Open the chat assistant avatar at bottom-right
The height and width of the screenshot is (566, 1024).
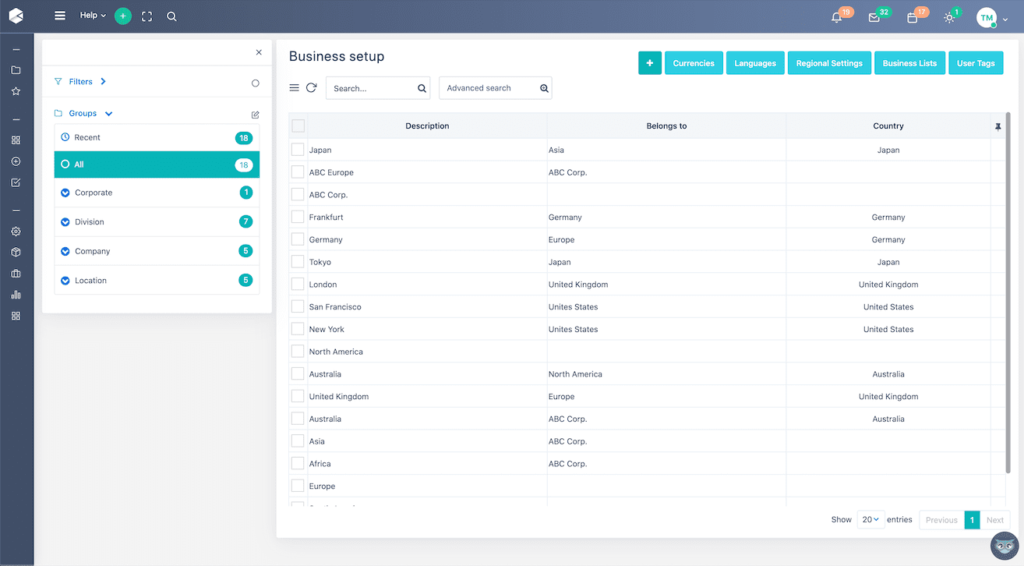[1004, 546]
